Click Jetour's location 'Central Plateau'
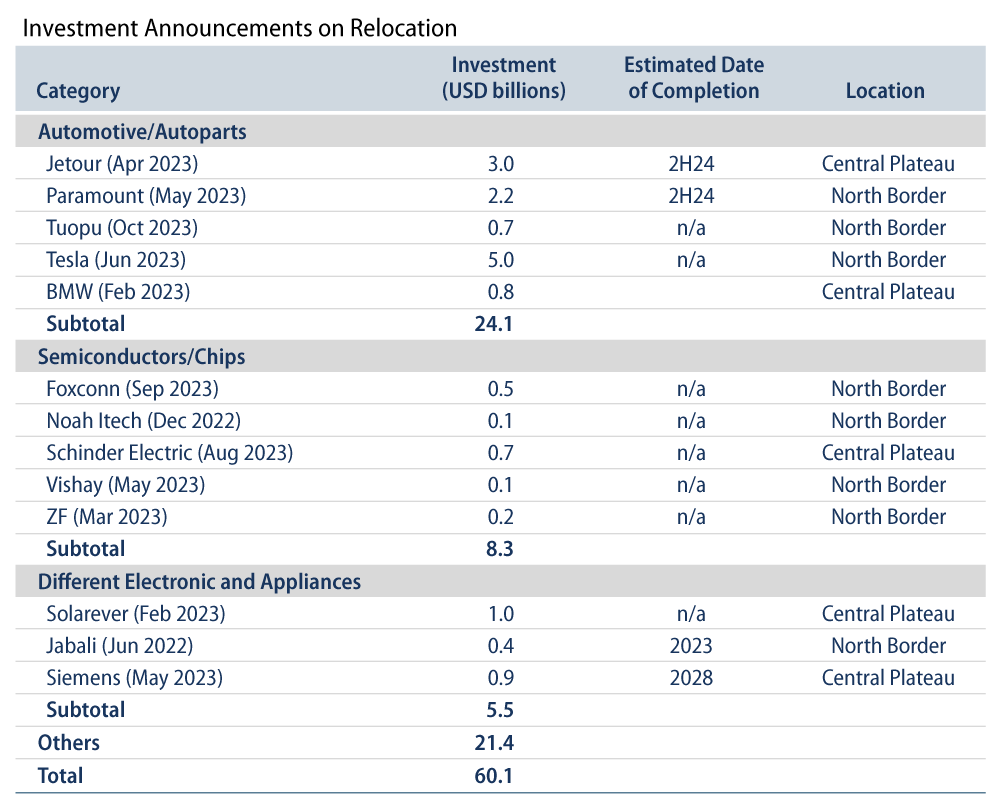The width and height of the screenshot is (1000, 810). point(888,164)
